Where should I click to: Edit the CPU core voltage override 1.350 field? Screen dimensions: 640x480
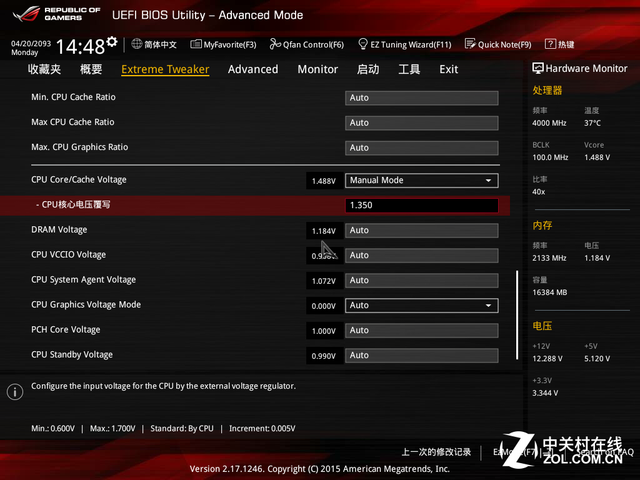[x=421, y=205]
